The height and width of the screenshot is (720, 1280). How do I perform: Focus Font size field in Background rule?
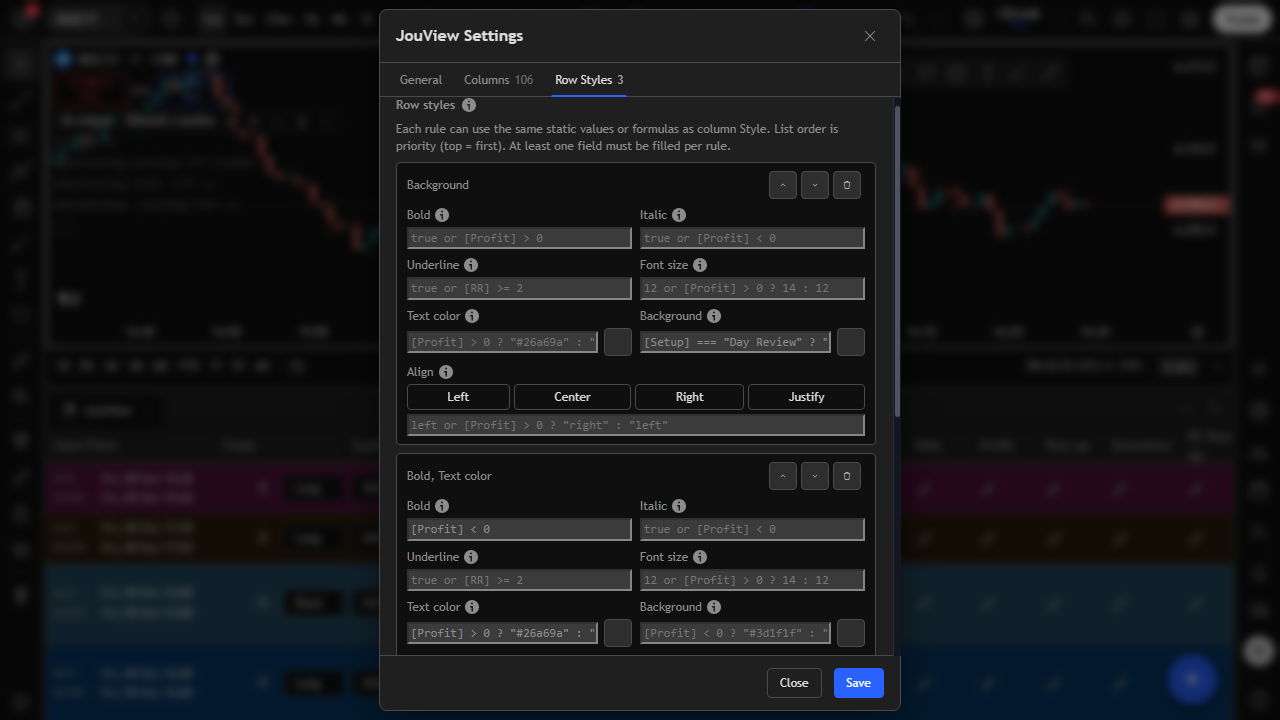752,288
